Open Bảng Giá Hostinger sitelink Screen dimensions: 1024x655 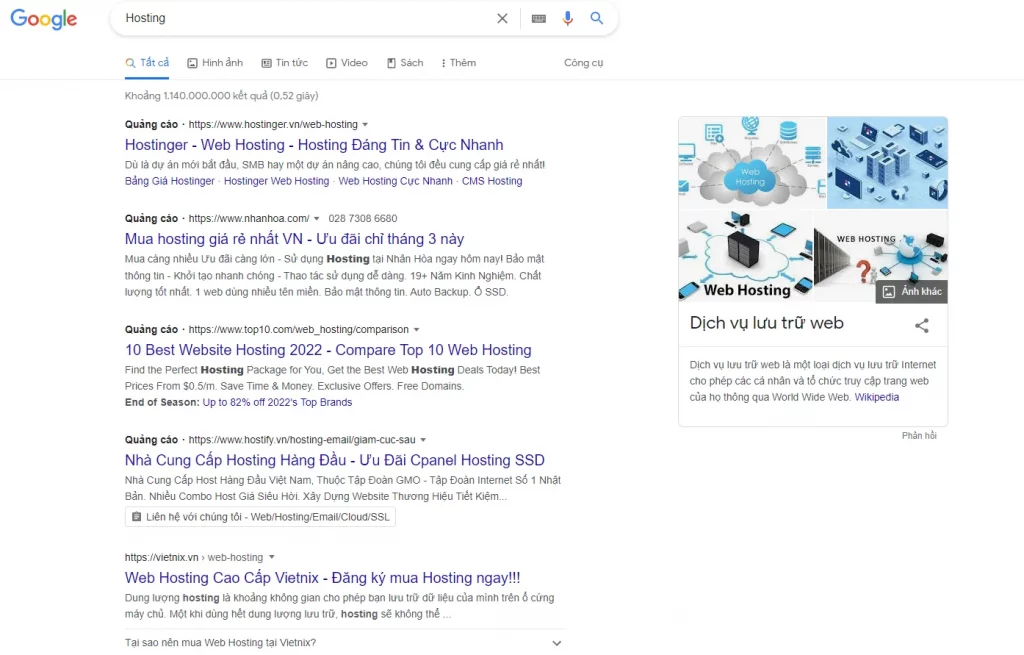point(170,181)
